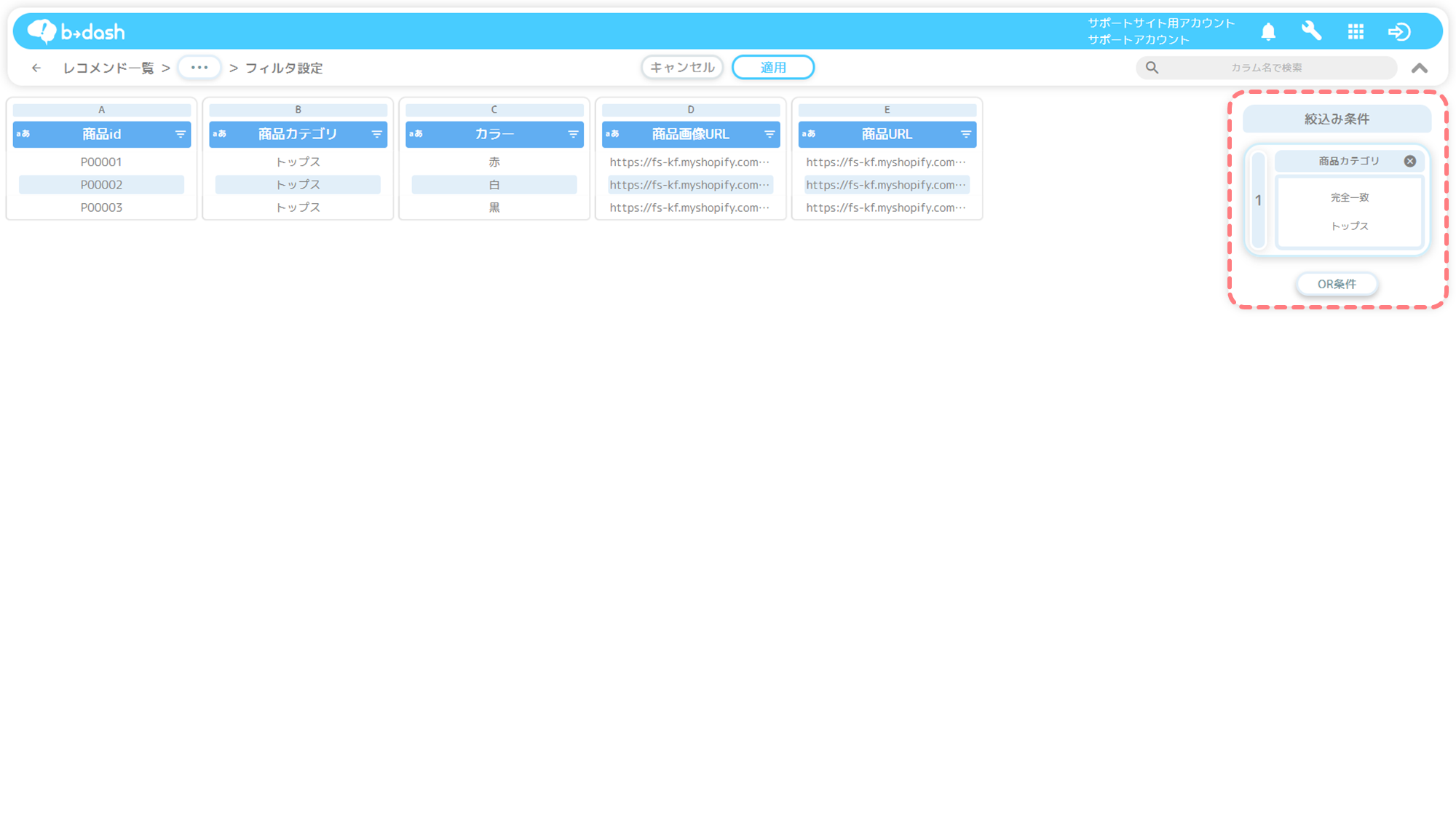This screenshot has width=1456, height=819.
Task: Select cell P00001
Action: coord(101,162)
